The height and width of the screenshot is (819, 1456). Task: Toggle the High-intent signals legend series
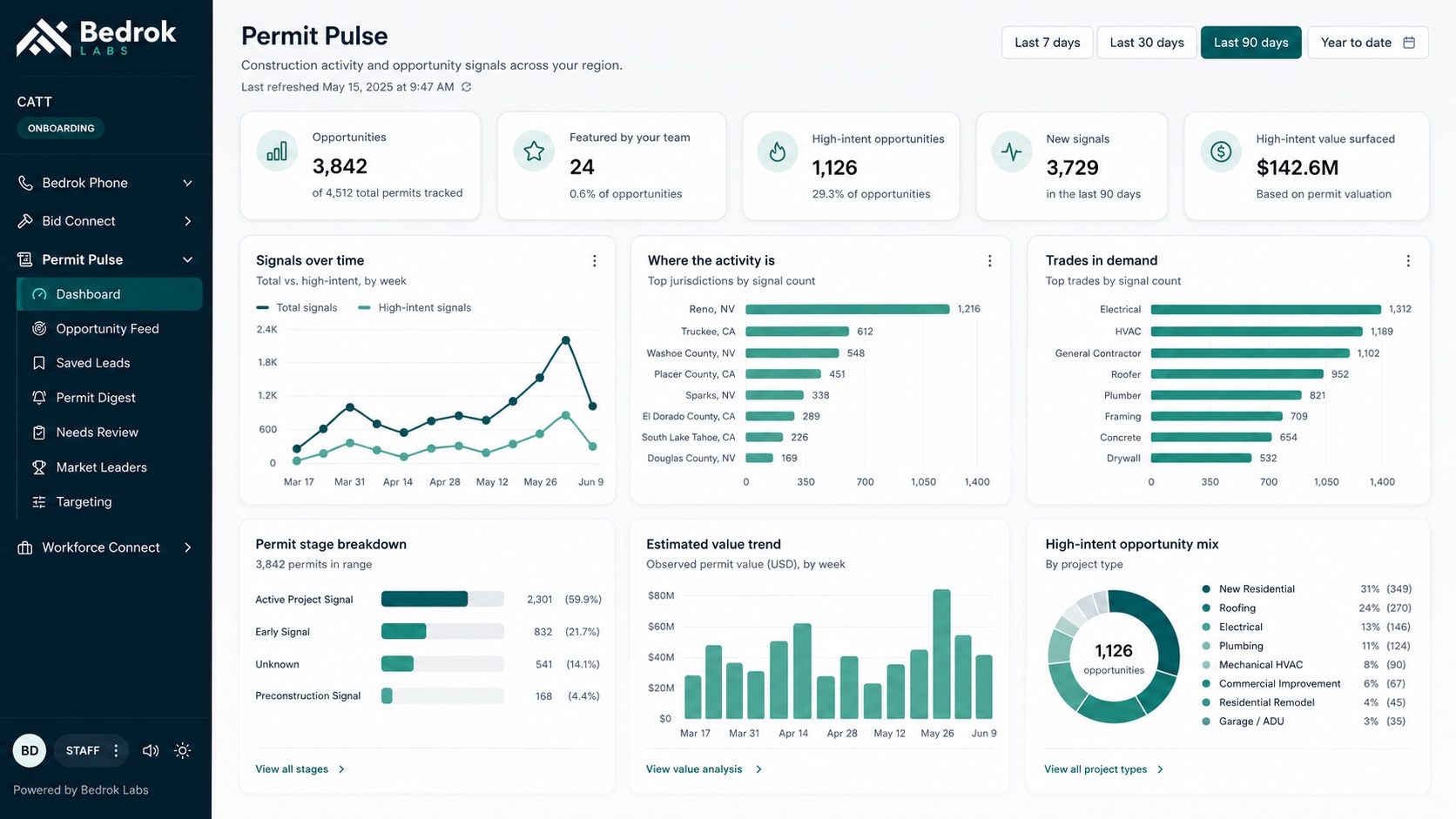point(415,307)
